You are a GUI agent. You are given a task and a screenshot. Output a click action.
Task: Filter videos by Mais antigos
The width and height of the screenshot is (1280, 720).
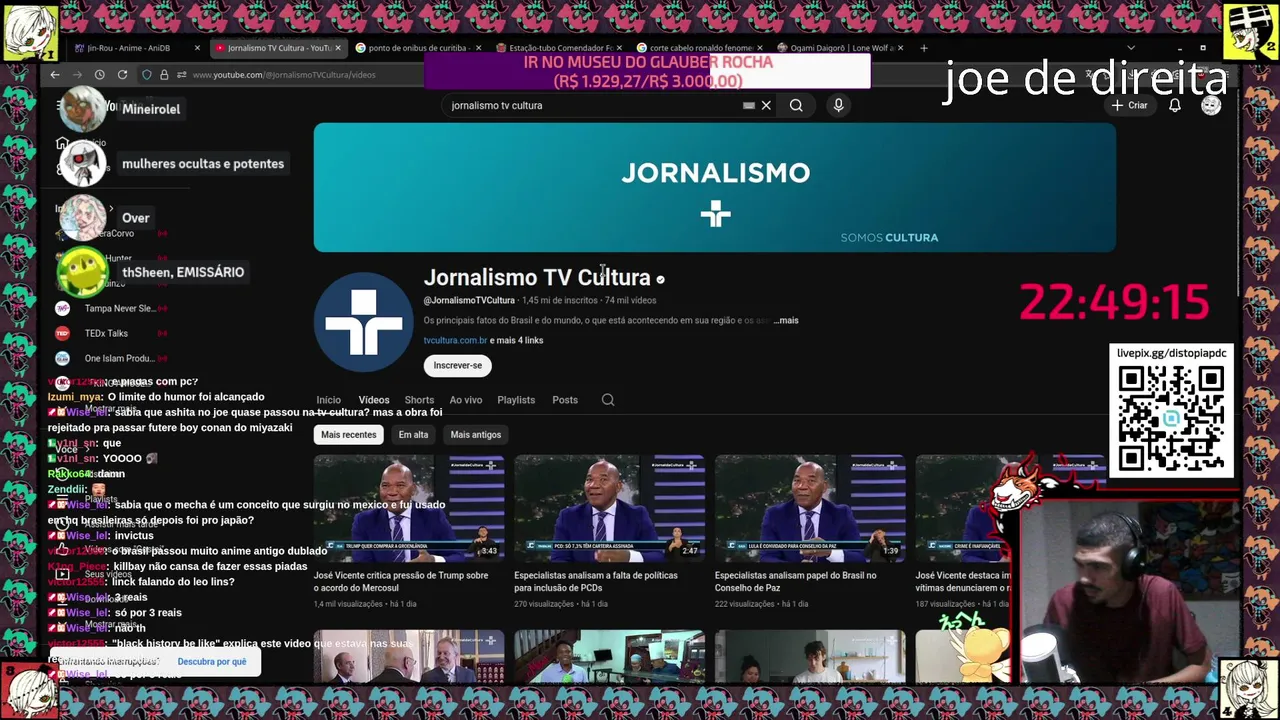[476, 435]
